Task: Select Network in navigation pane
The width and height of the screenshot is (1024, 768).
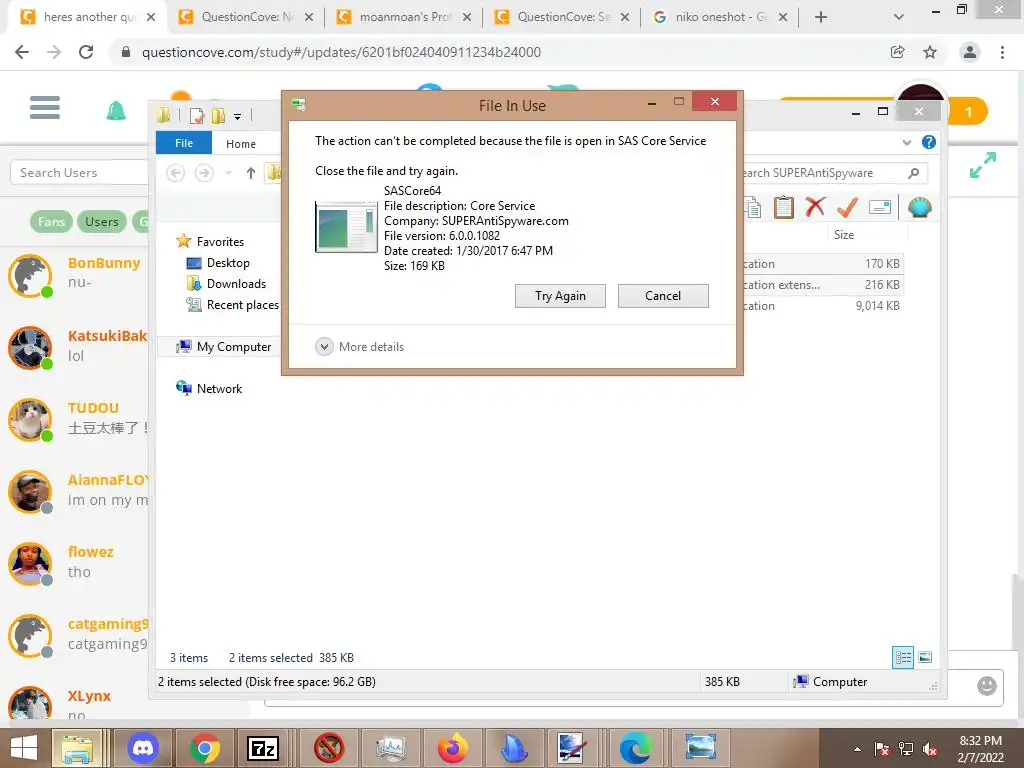Action: tap(209, 389)
